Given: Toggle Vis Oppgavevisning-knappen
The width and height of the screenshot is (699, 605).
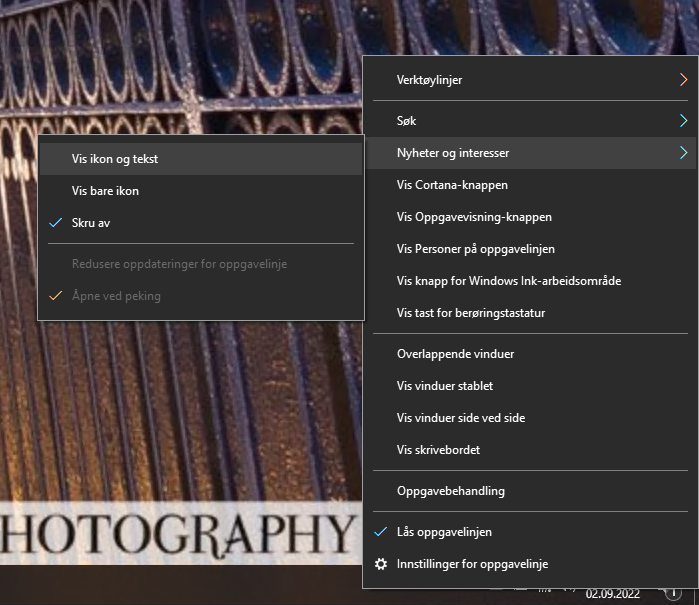Looking at the screenshot, I should 530,217.
